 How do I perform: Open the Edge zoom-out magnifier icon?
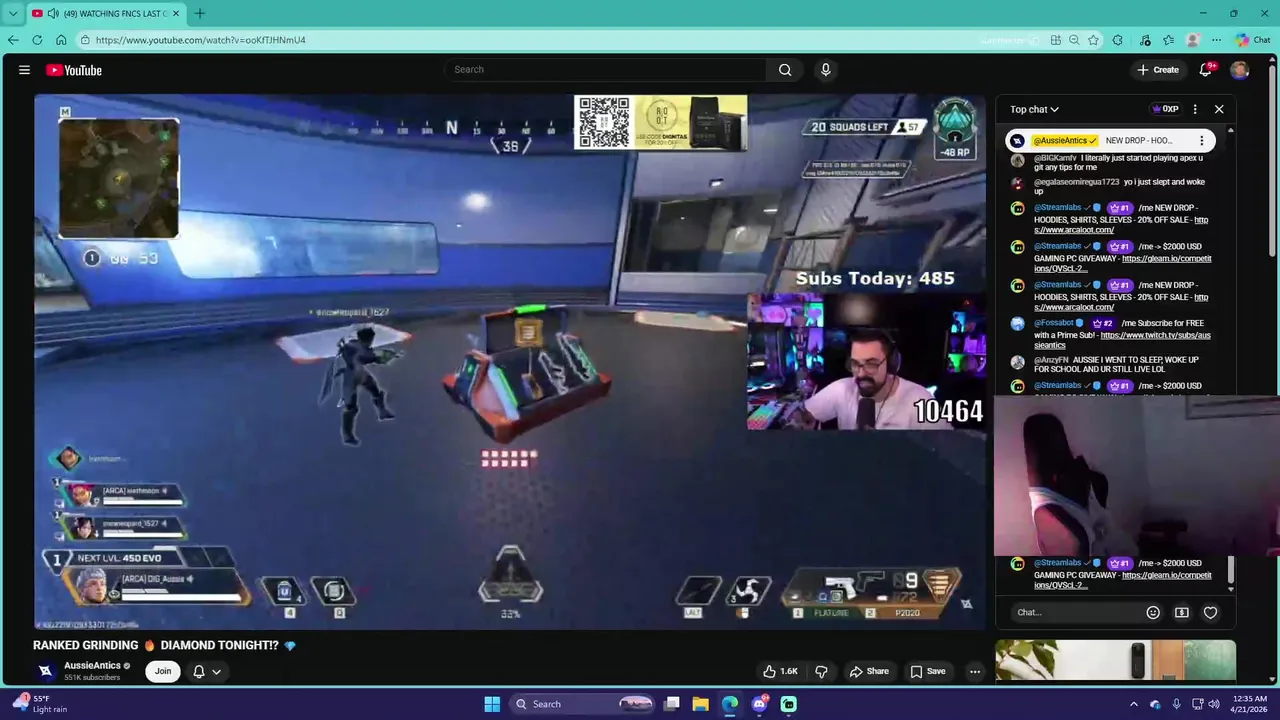tap(1074, 40)
